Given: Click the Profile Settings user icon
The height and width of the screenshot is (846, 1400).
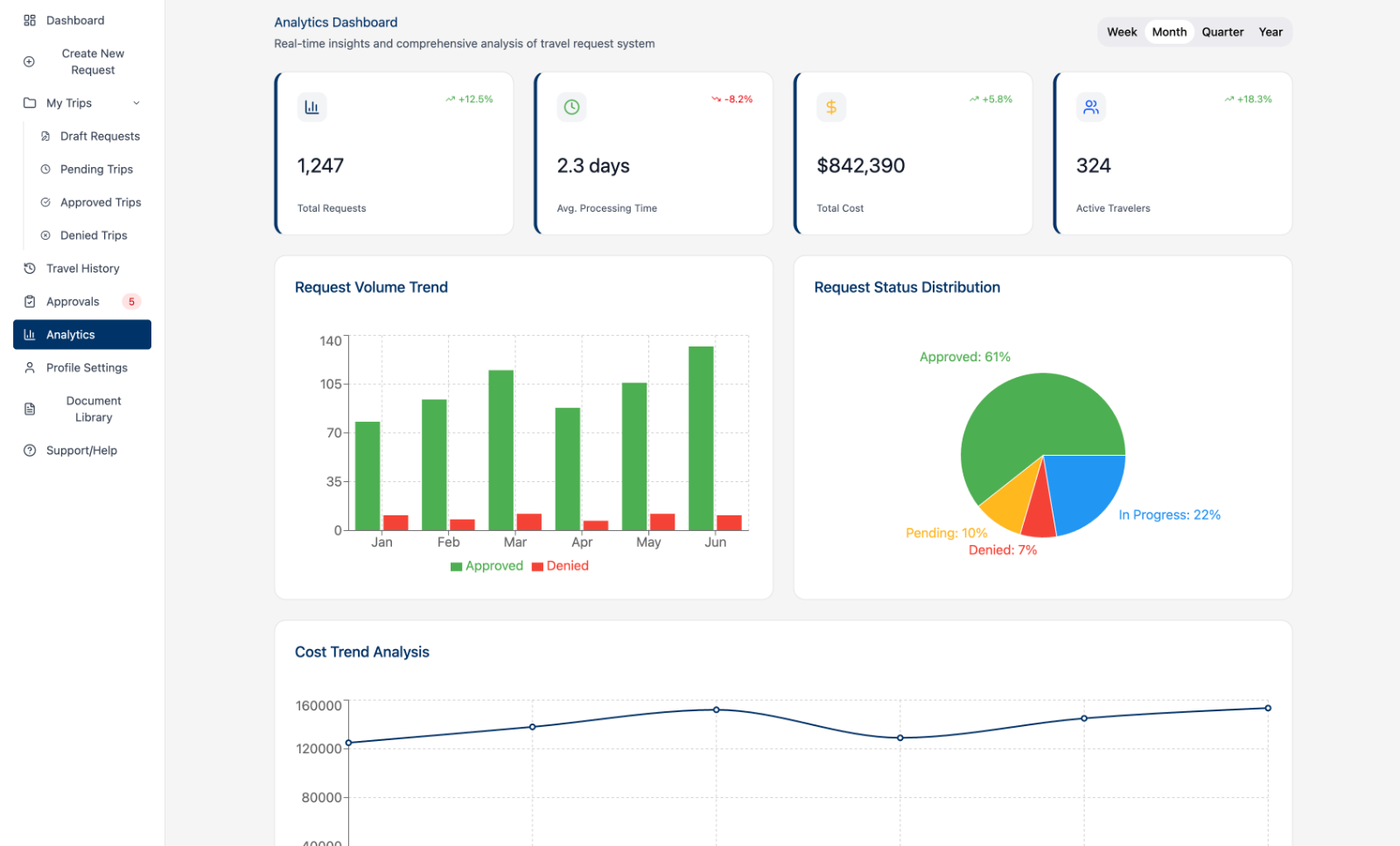Looking at the screenshot, I should click(x=30, y=368).
